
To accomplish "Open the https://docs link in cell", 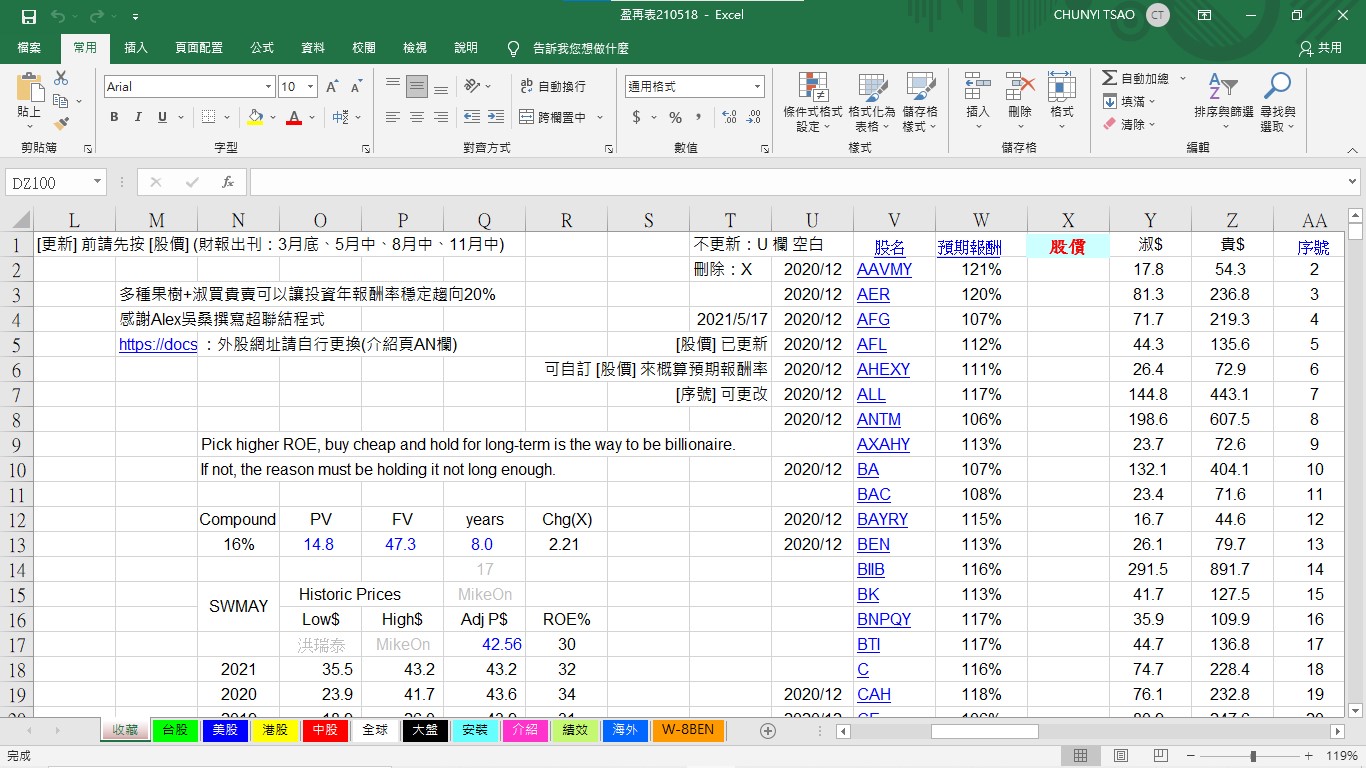I will pyautogui.click(x=158, y=345).
